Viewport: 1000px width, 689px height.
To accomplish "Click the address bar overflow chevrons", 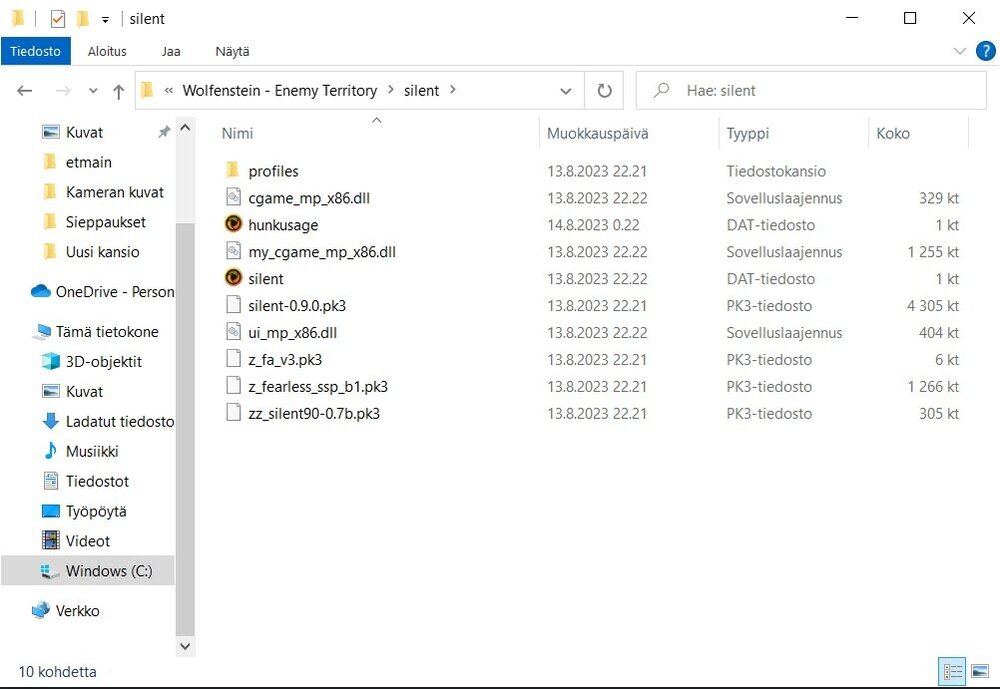I will pos(168,91).
